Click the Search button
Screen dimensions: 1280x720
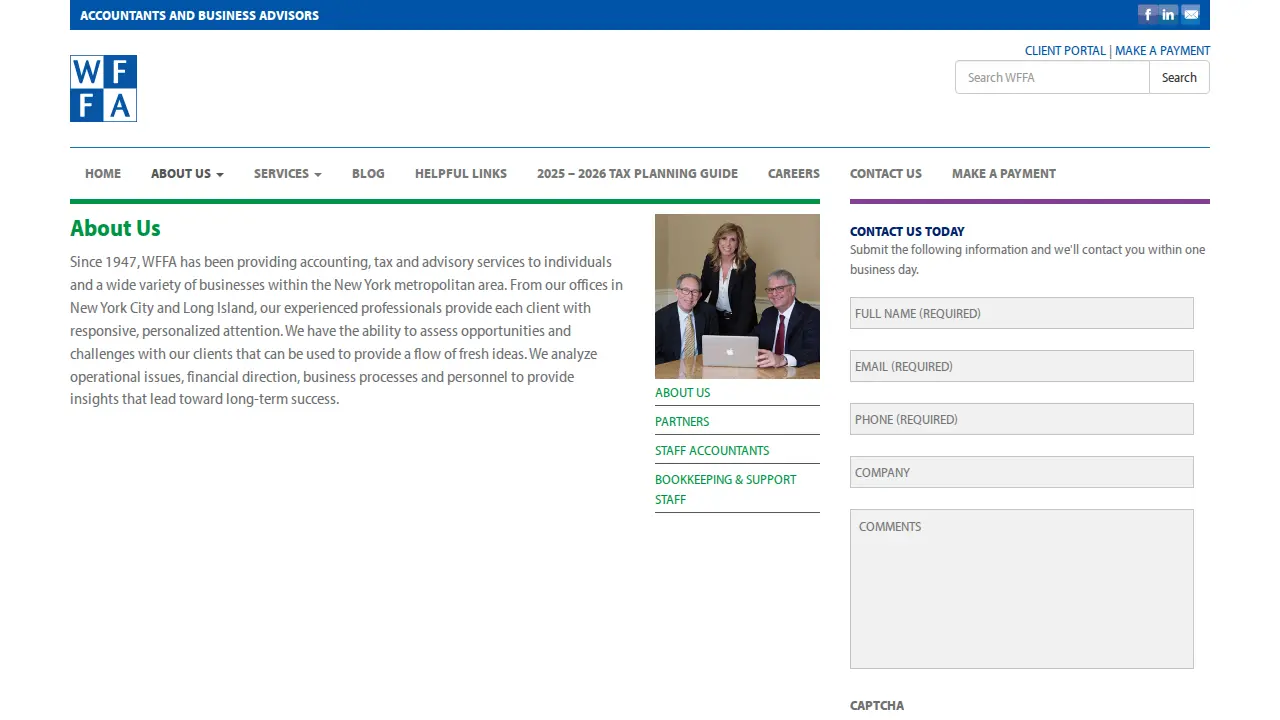click(1179, 77)
